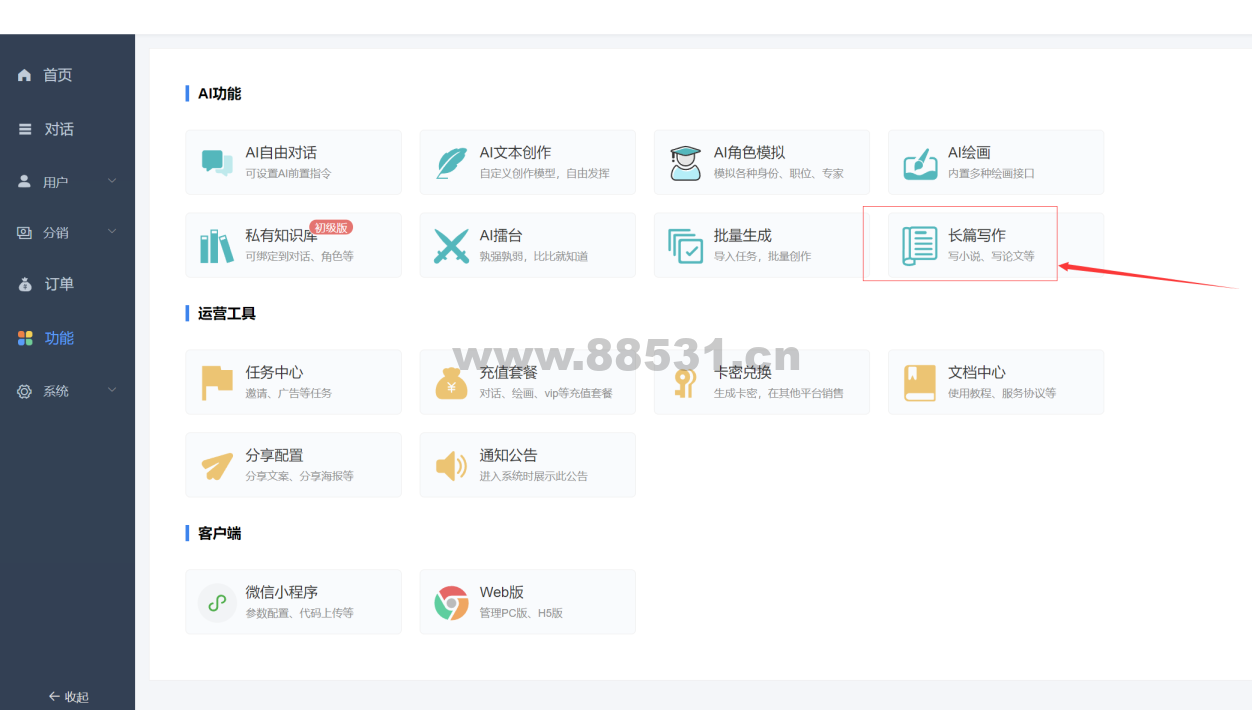Expand the 分销 sidebar submenu arrow

tap(112, 232)
